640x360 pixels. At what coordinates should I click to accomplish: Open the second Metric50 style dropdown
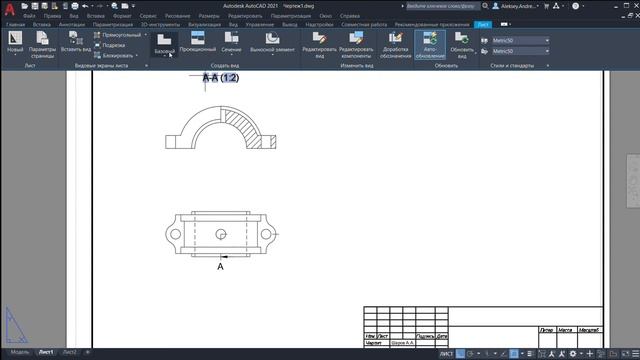520,51
